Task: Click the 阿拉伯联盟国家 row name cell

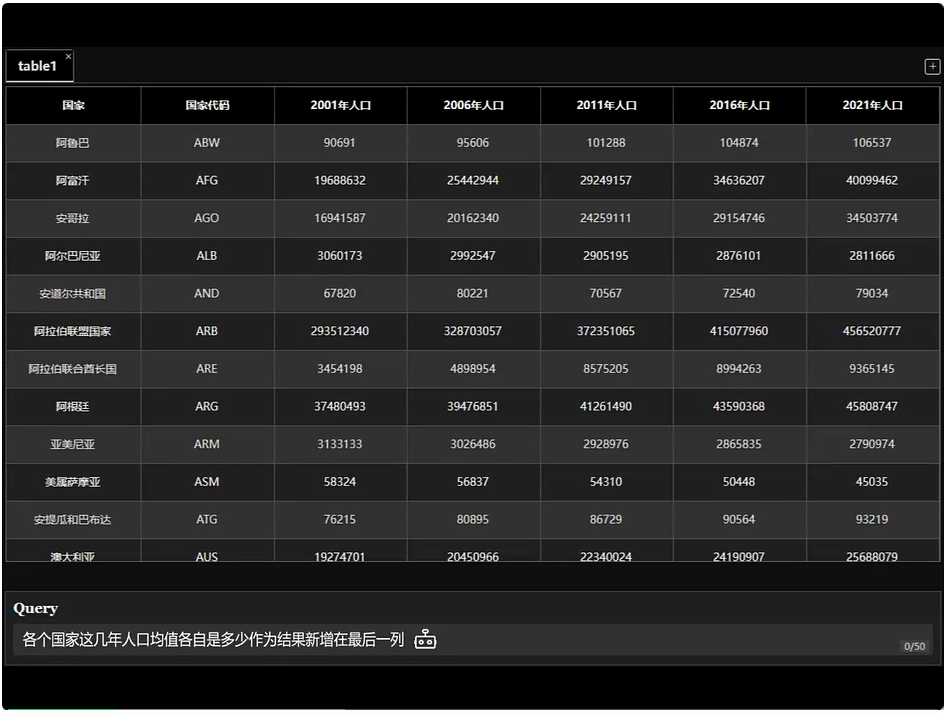Action: click(73, 331)
